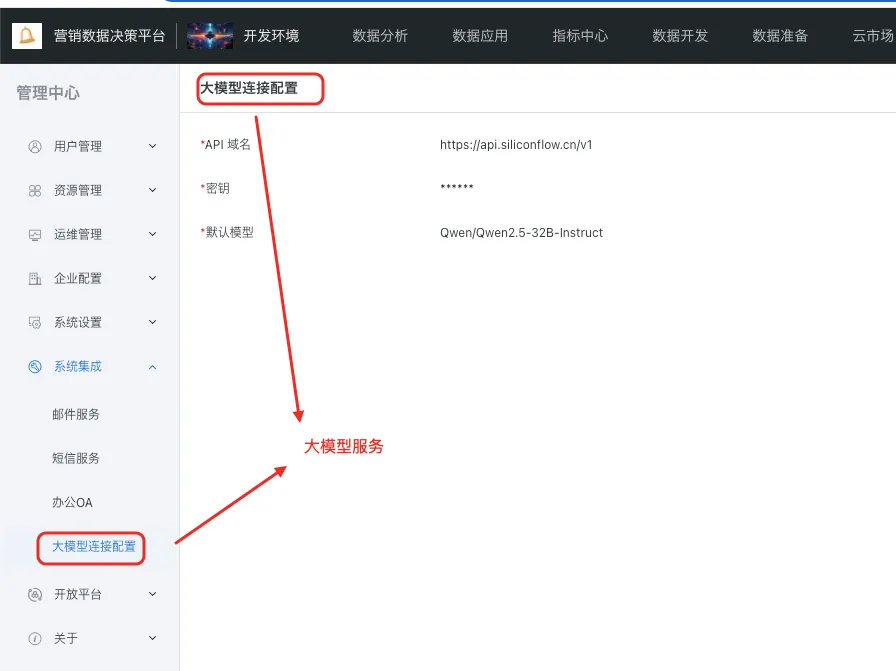
Task: Click the 资源管理 menu label
Action: pyautogui.click(x=78, y=191)
